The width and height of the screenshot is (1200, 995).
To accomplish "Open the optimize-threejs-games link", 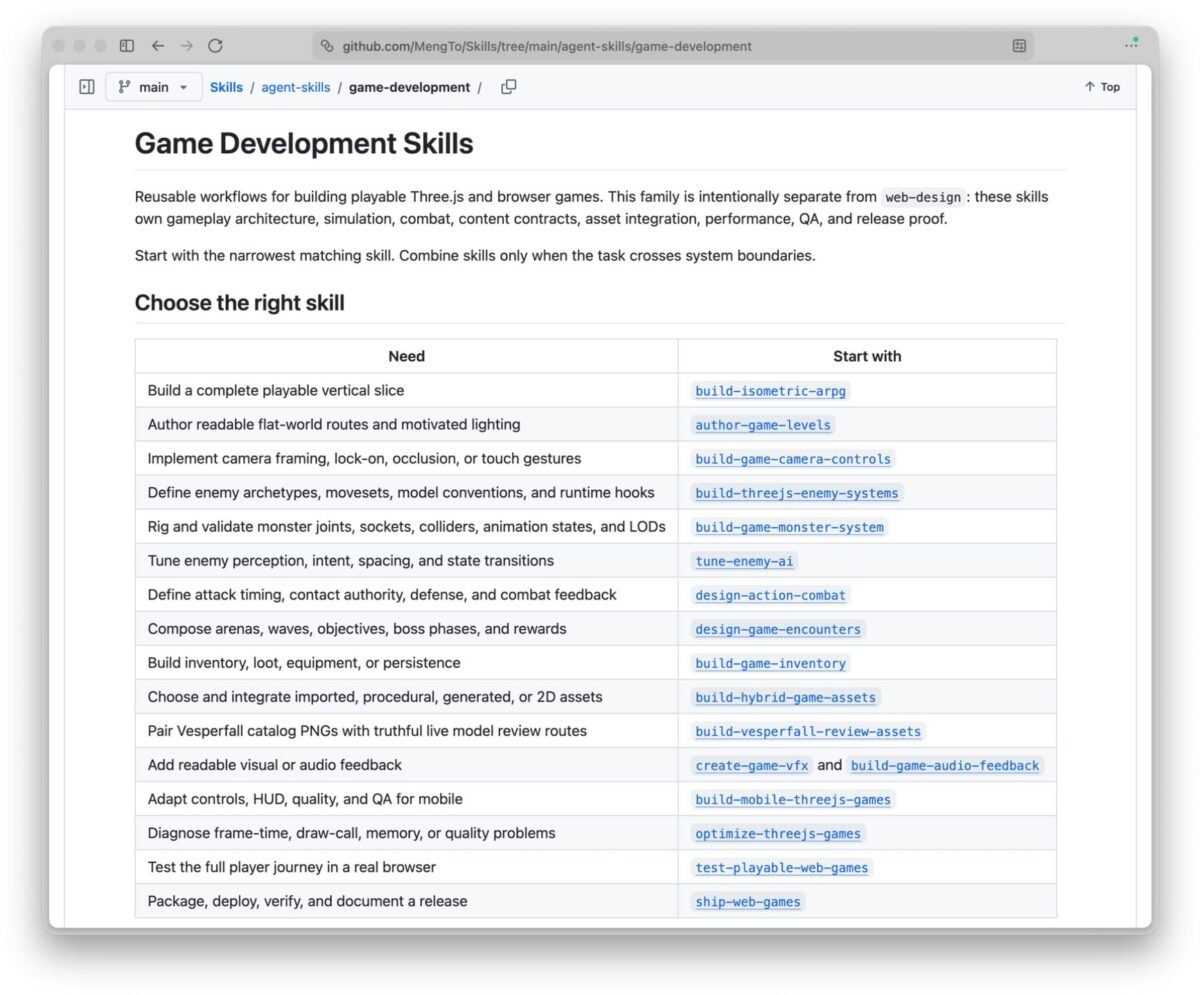I will pos(778,833).
